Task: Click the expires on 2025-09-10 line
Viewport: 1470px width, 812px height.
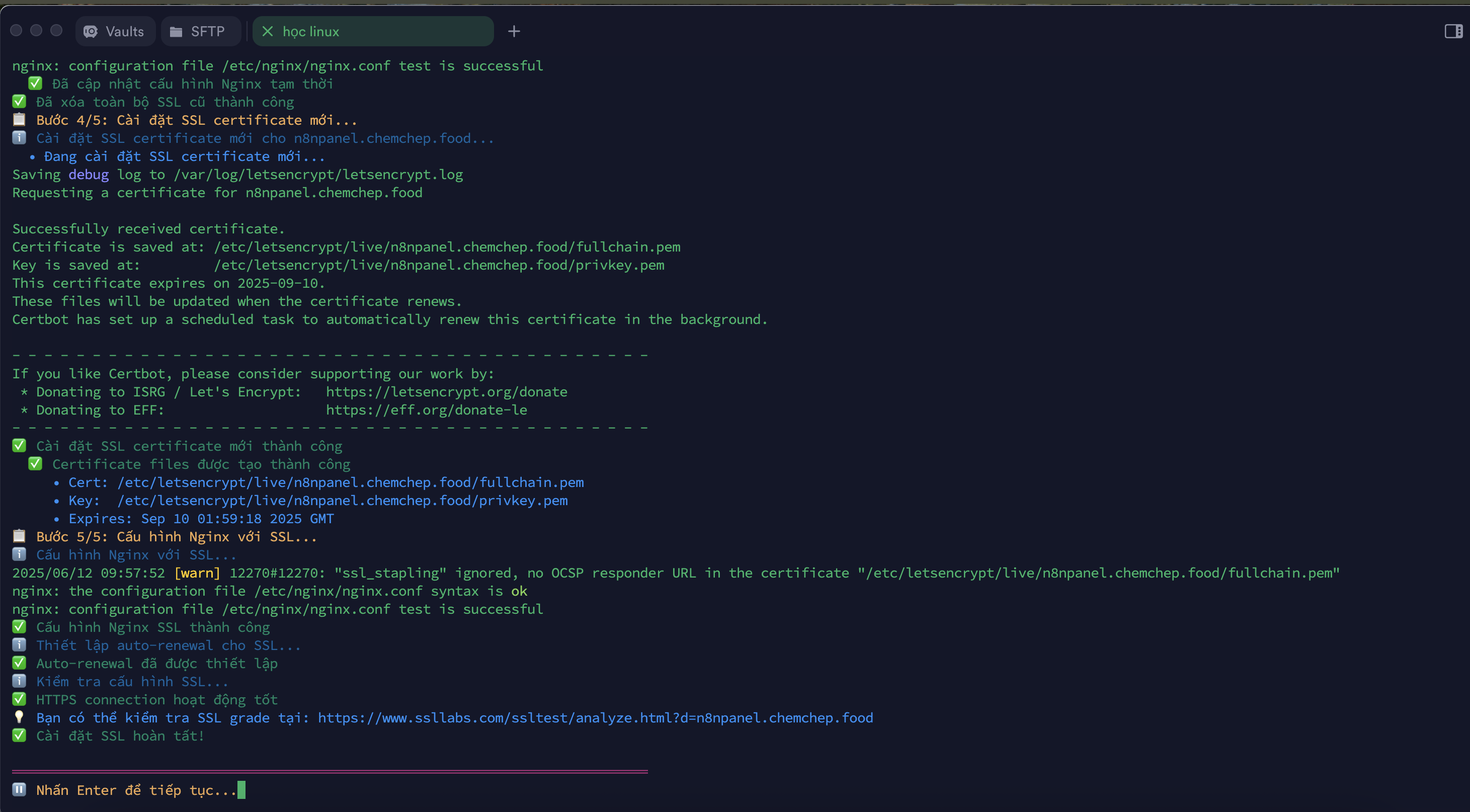Action: point(169,284)
